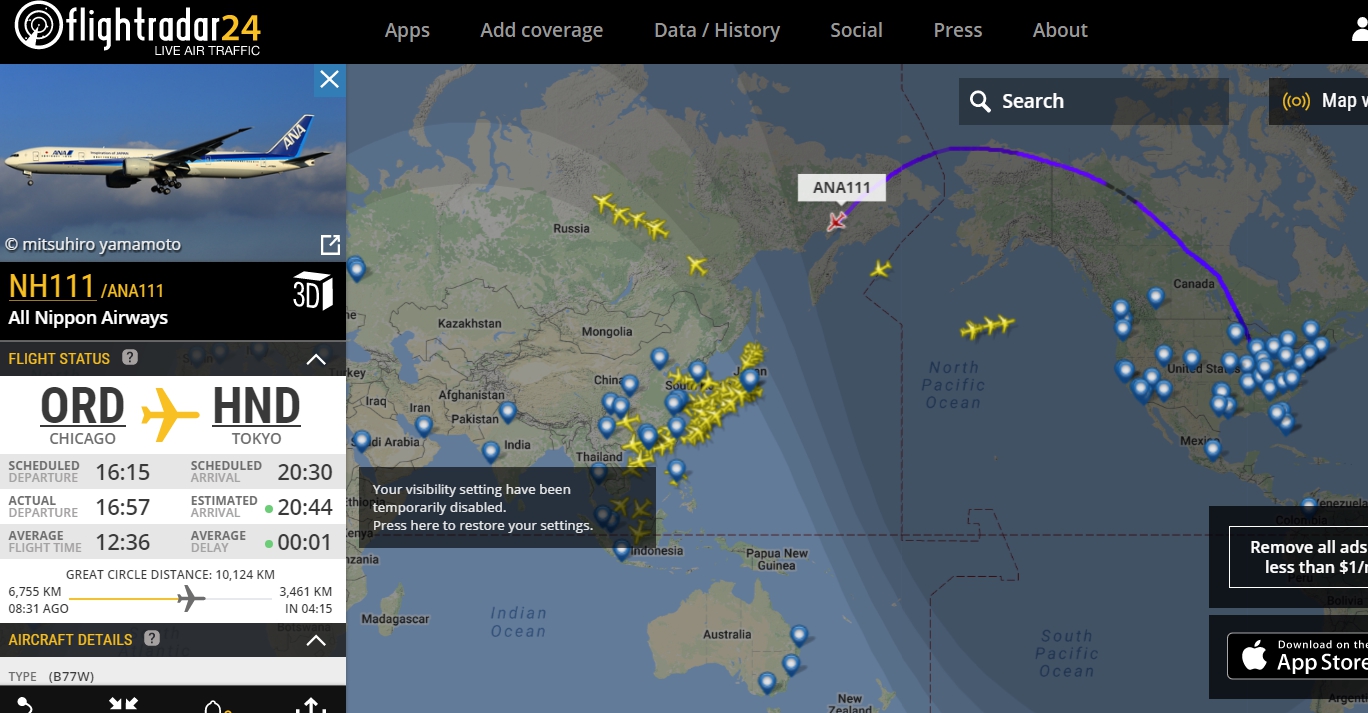Image resolution: width=1368 pixels, height=713 pixels.
Task: Click the /ANA111 callsign text
Action: point(132,291)
